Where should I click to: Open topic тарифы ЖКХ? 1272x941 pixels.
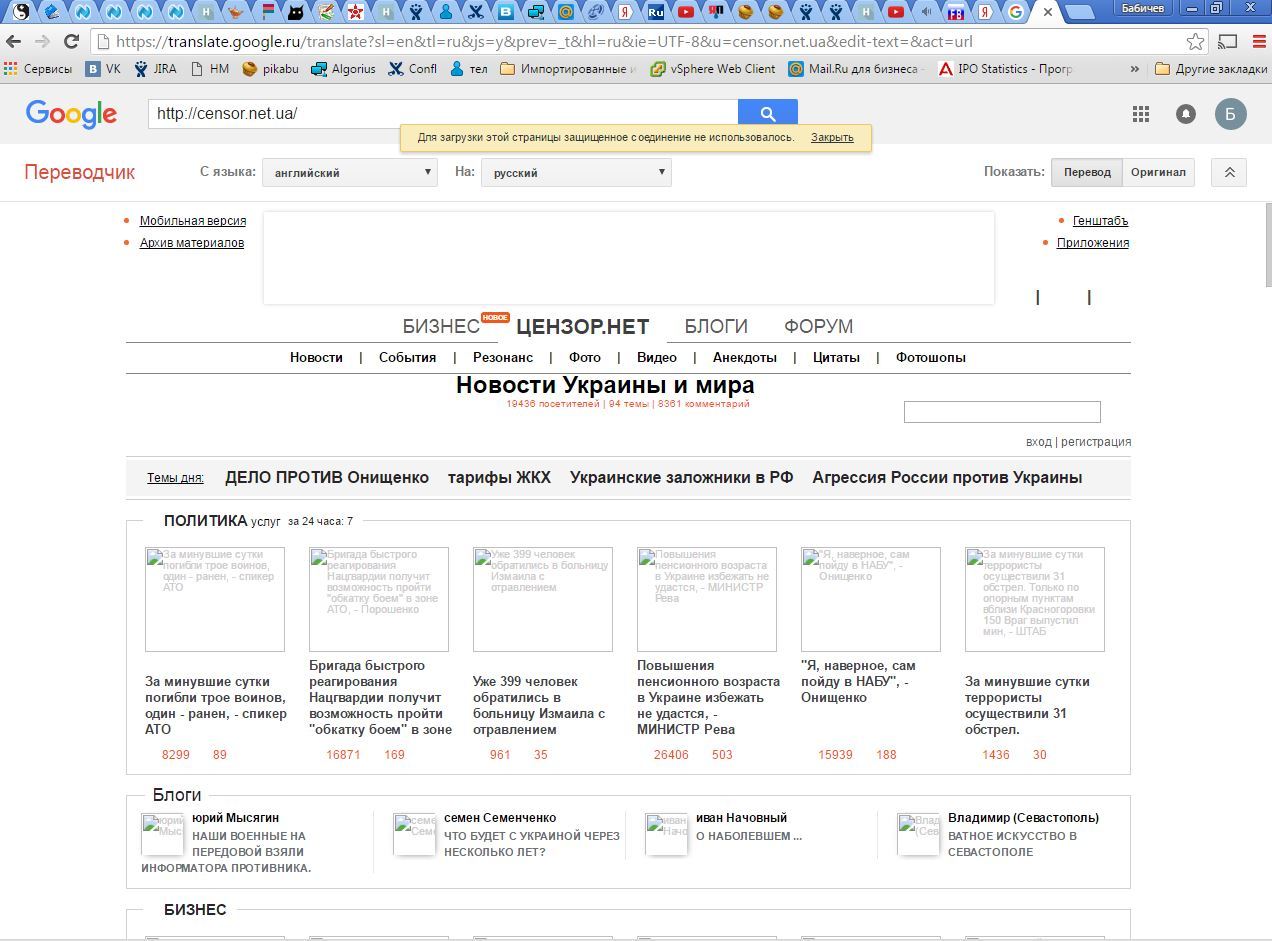(x=499, y=478)
